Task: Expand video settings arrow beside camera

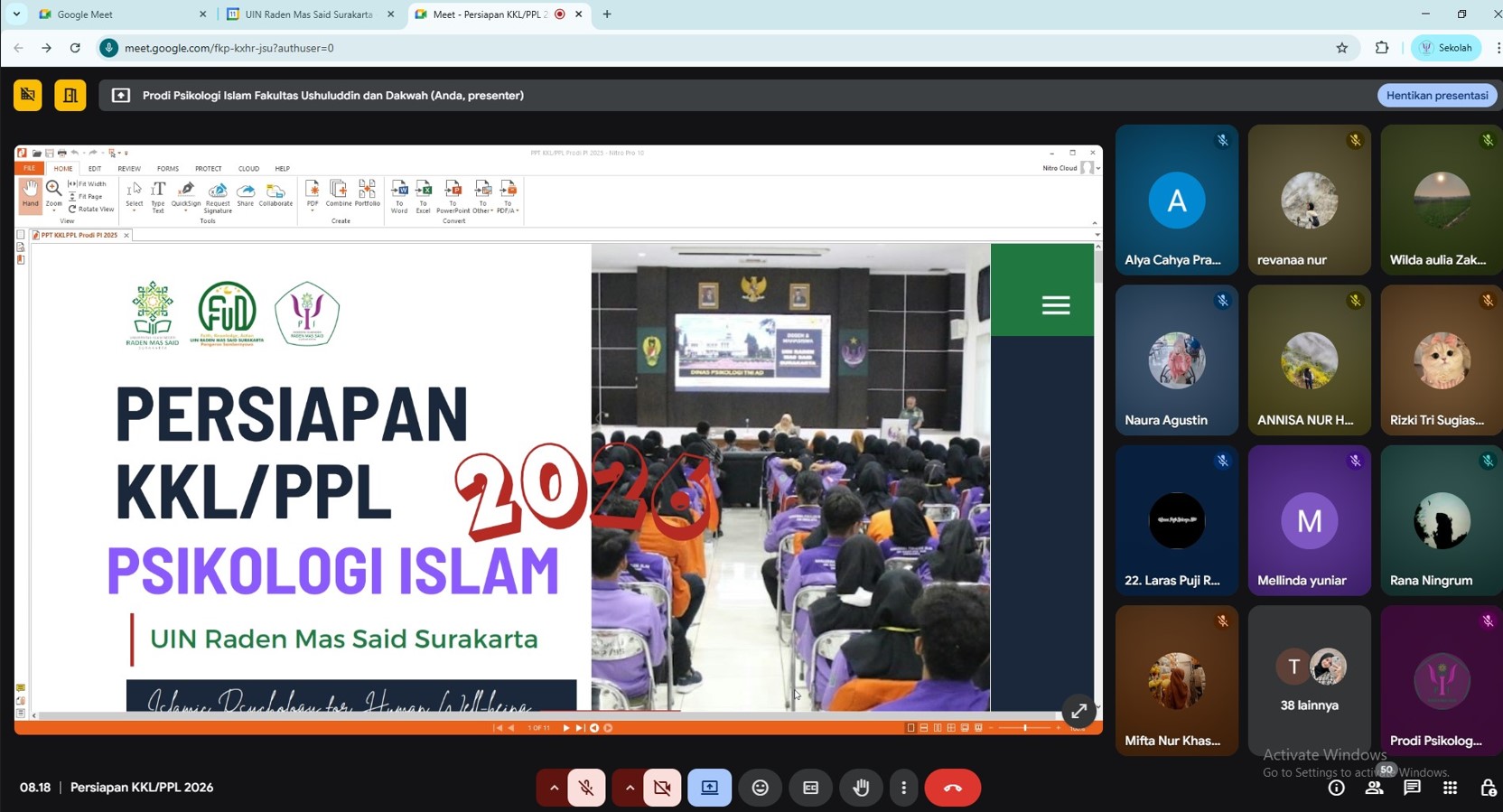Action: tap(630, 788)
